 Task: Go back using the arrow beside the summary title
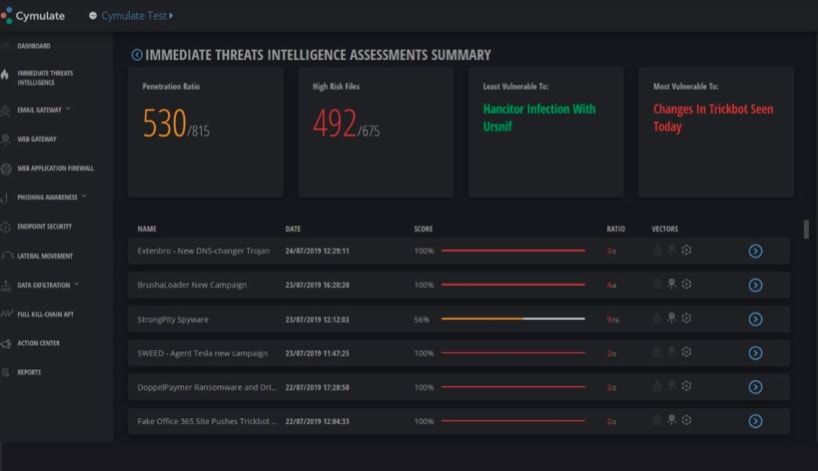point(137,55)
